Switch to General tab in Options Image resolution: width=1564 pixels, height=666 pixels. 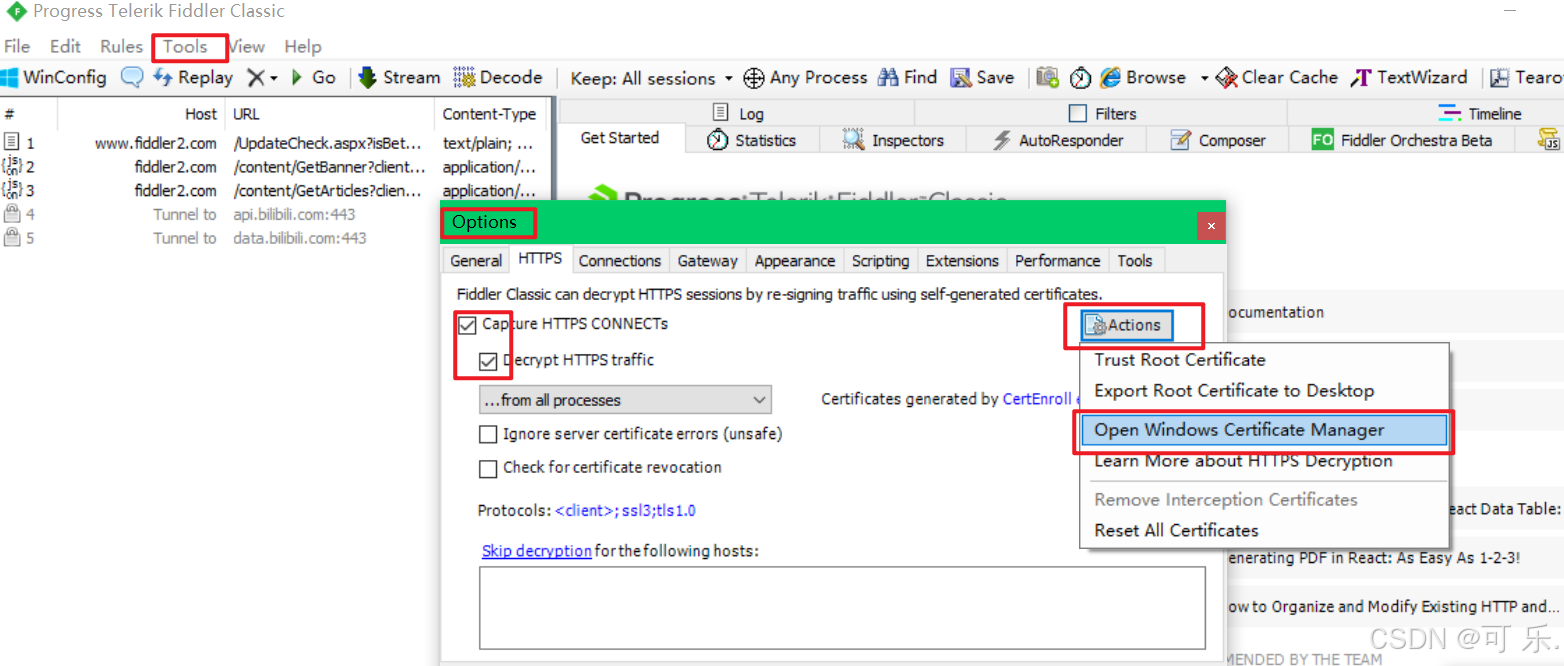pos(476,261)
